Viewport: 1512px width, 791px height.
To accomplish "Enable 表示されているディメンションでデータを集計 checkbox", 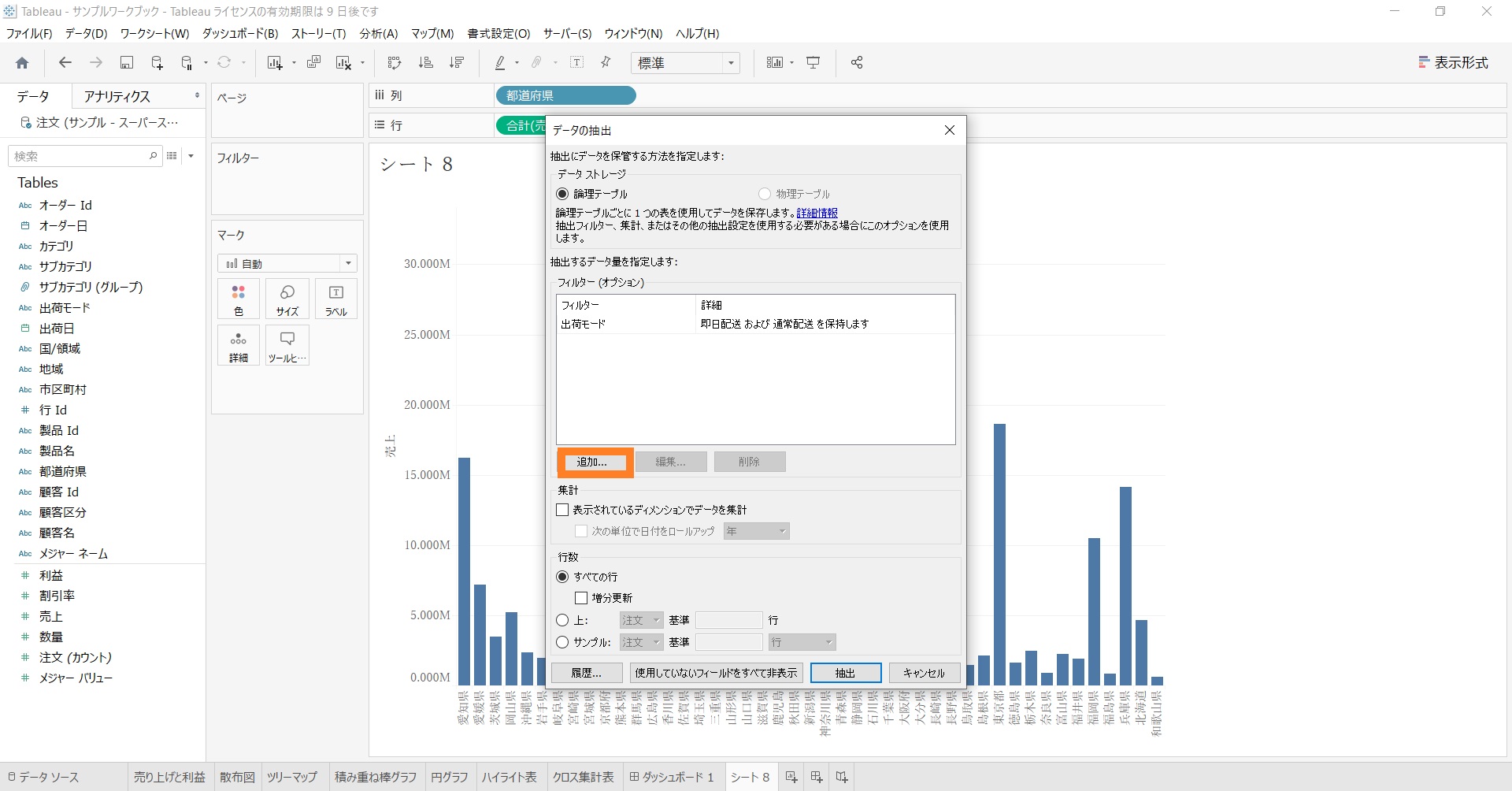I will point(562,510).
